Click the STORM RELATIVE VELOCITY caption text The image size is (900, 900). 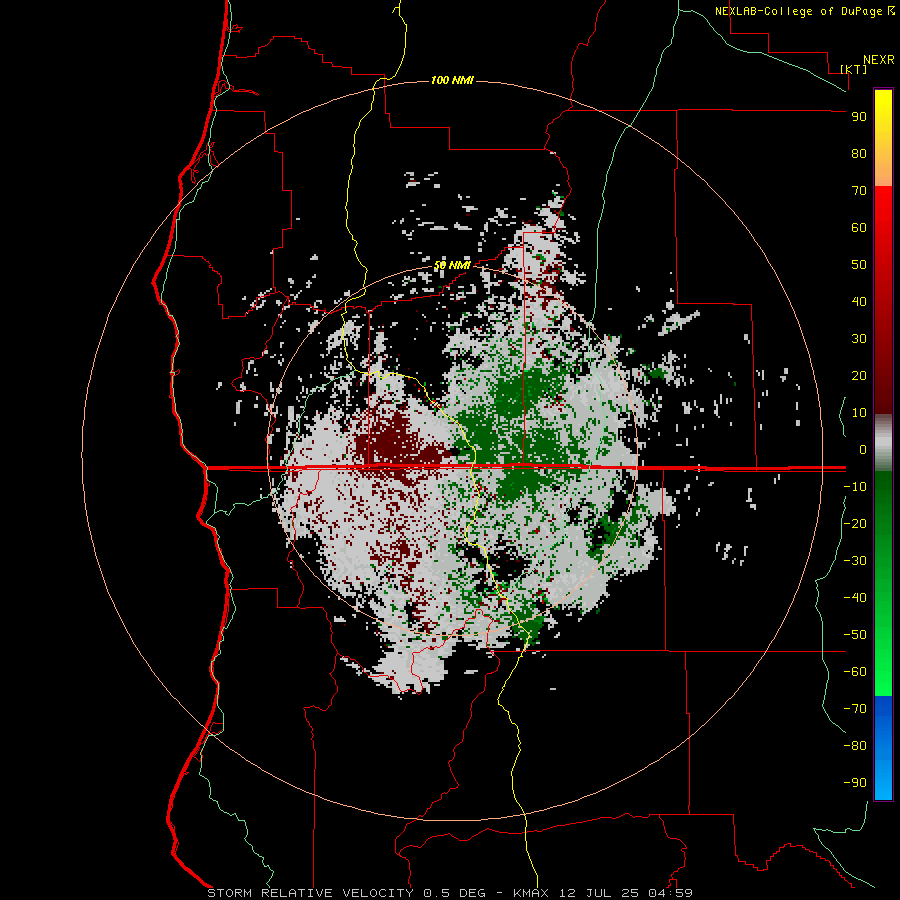tap(310, 893)
